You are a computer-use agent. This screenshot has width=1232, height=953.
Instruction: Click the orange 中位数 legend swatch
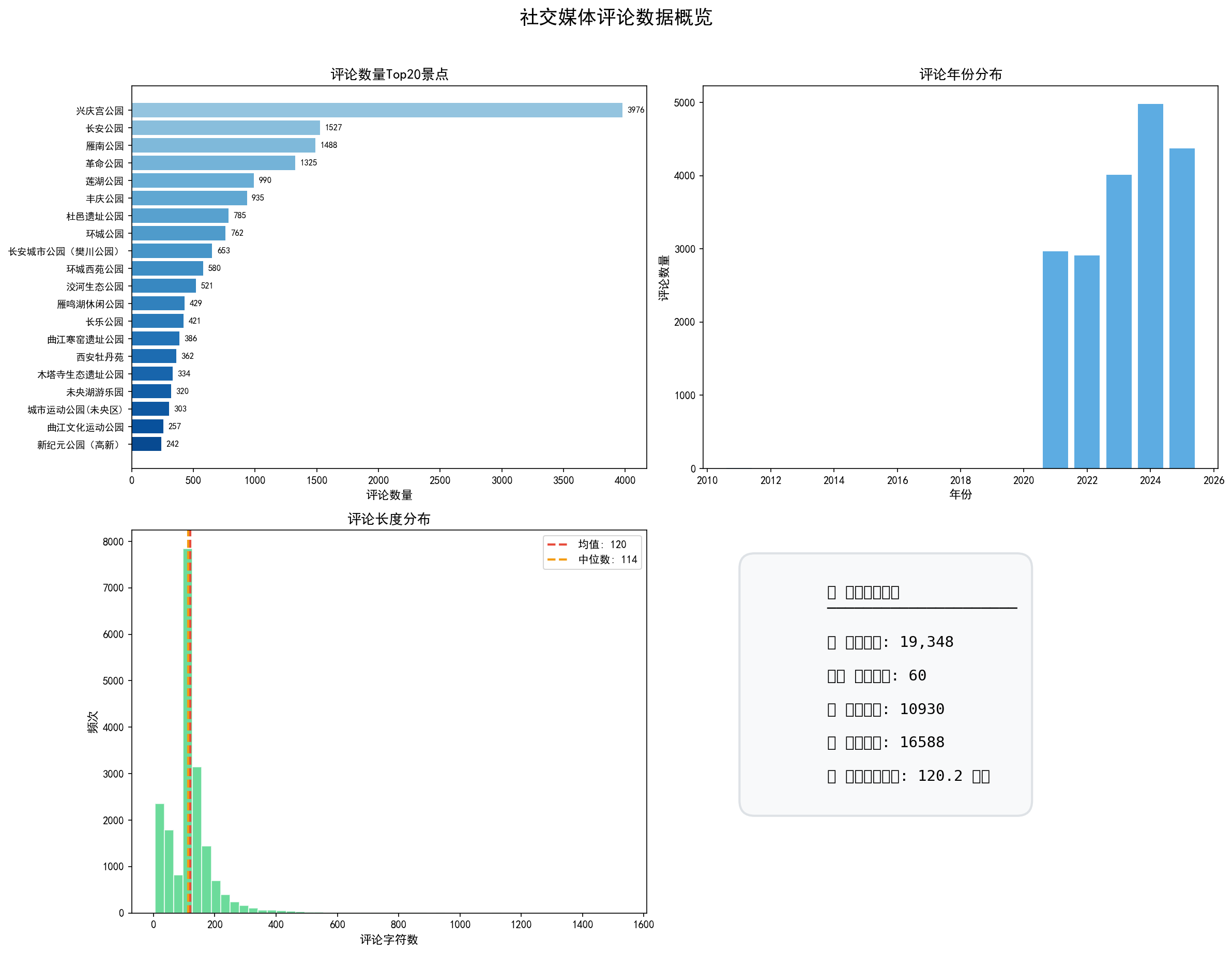coord(557,559)
